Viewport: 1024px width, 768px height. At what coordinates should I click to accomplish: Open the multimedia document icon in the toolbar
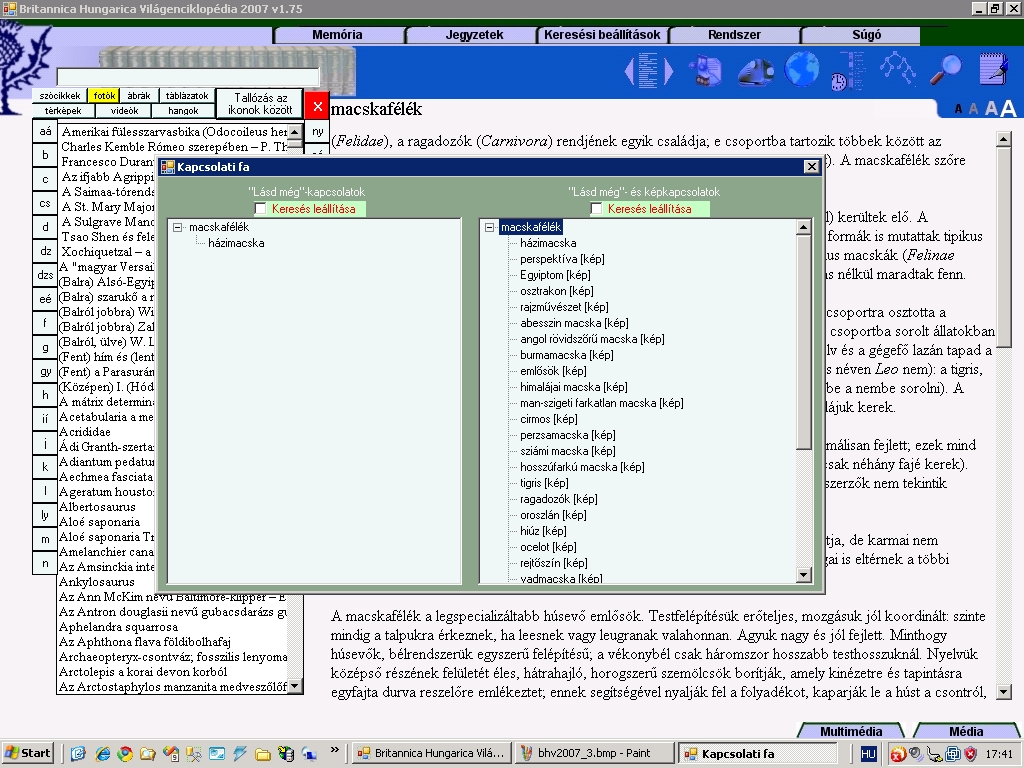[705, 71]
